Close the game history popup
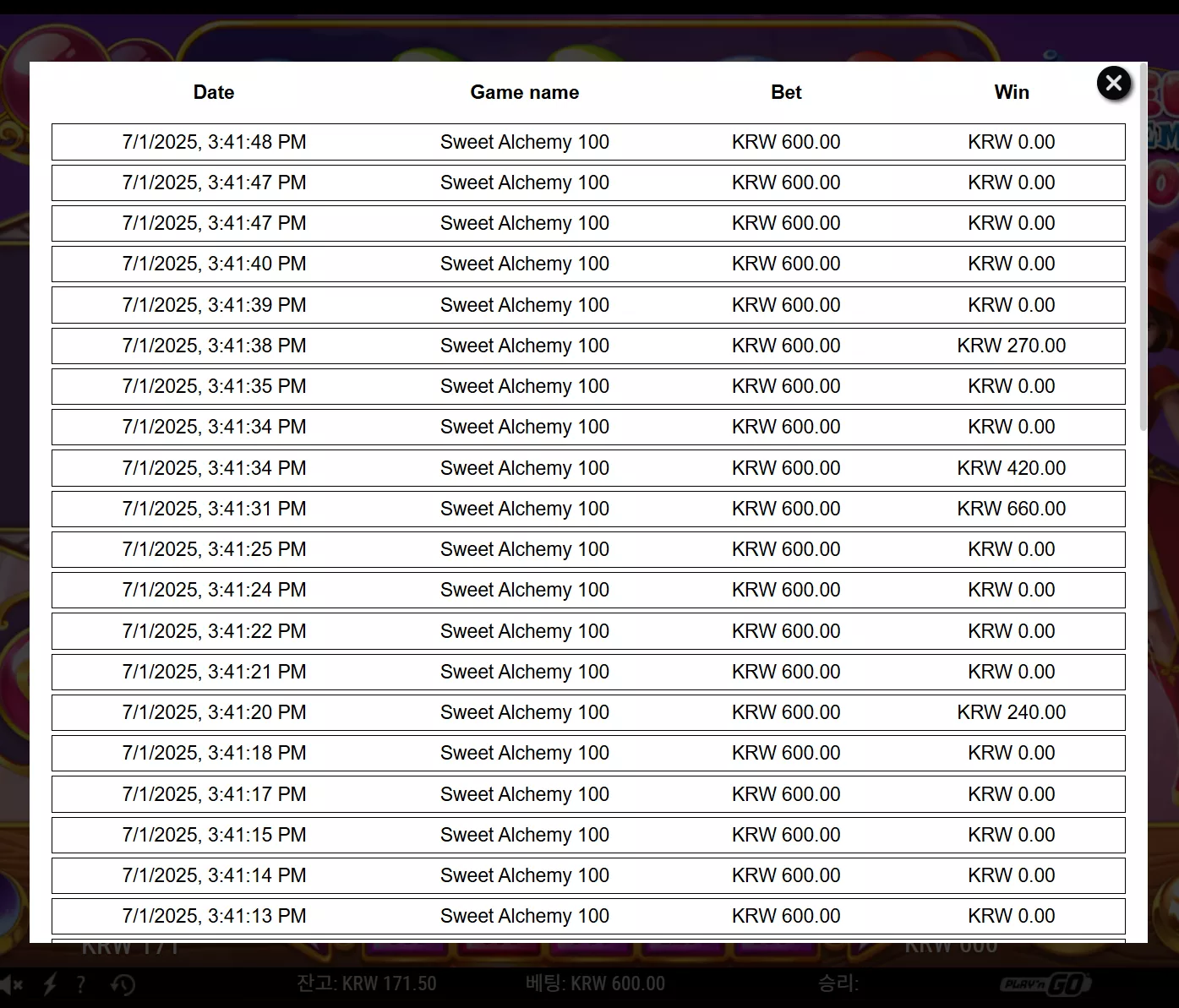This screenshot has width=1179, height=1008. 1114,83
